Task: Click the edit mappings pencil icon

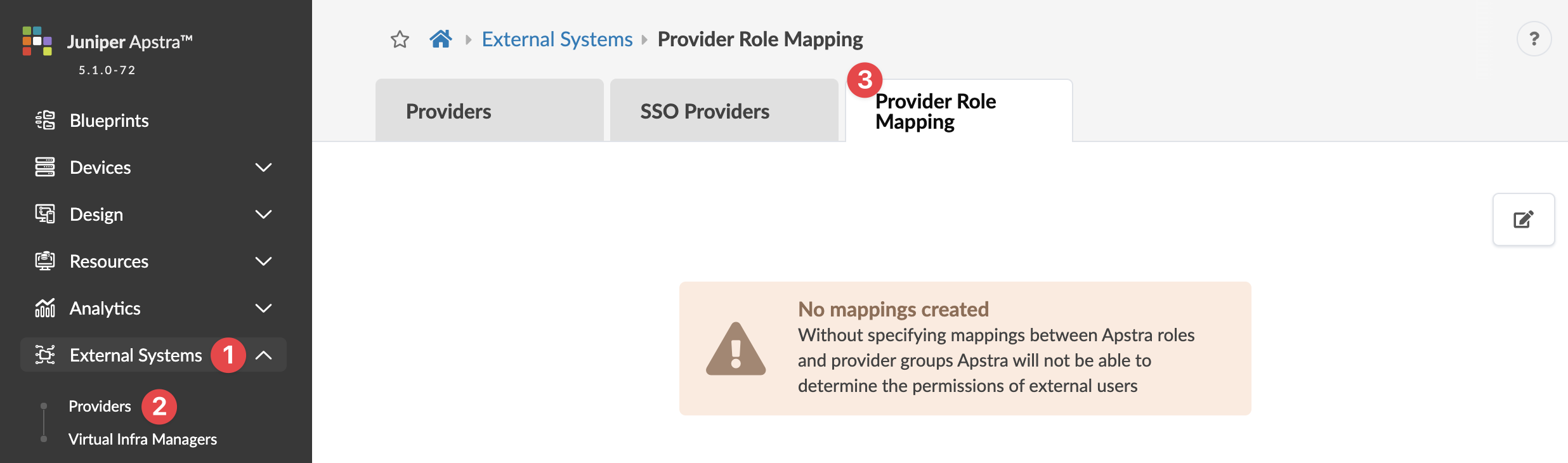Action: 1523,219
